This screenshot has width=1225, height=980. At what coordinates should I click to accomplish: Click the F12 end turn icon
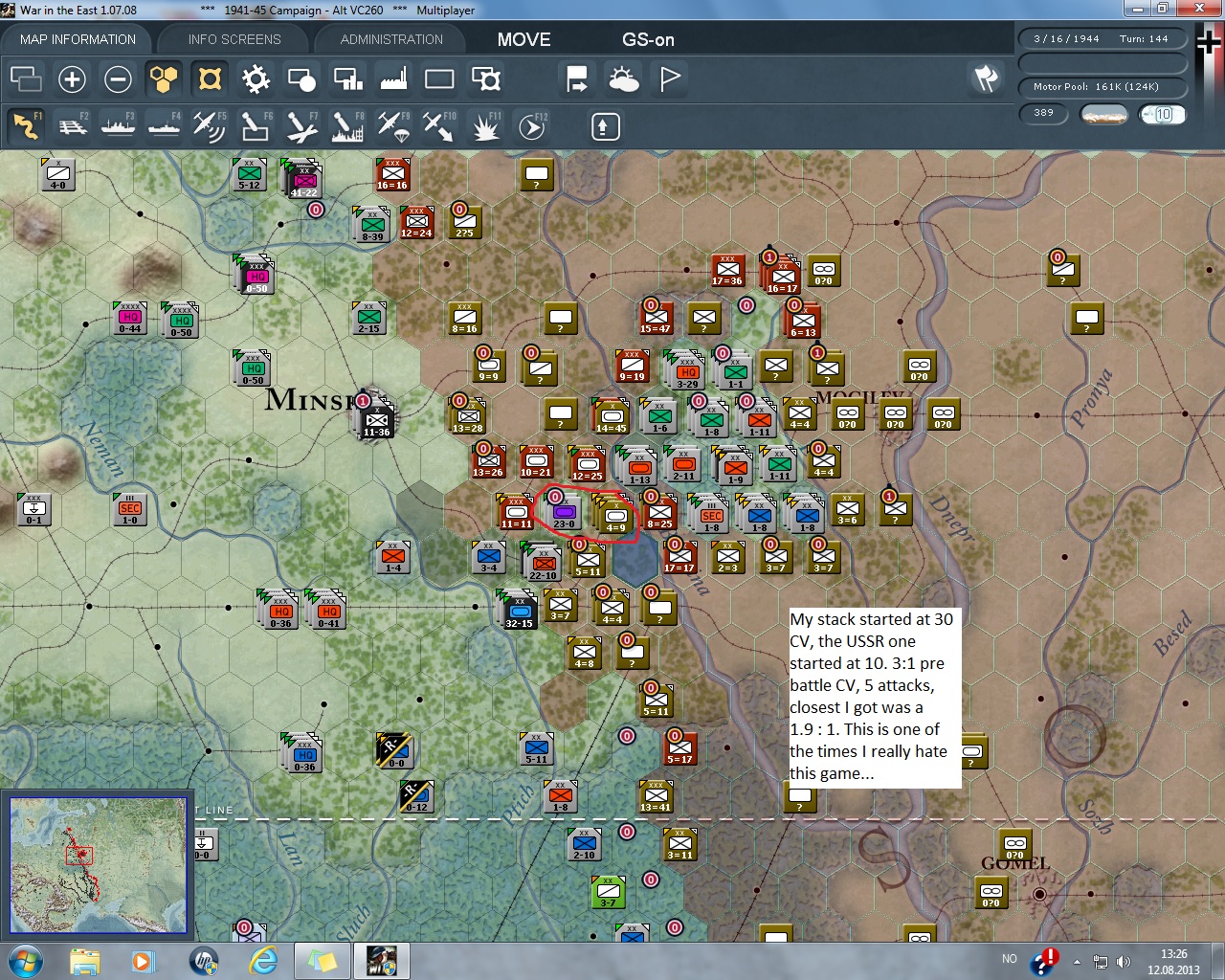[531, 126]
